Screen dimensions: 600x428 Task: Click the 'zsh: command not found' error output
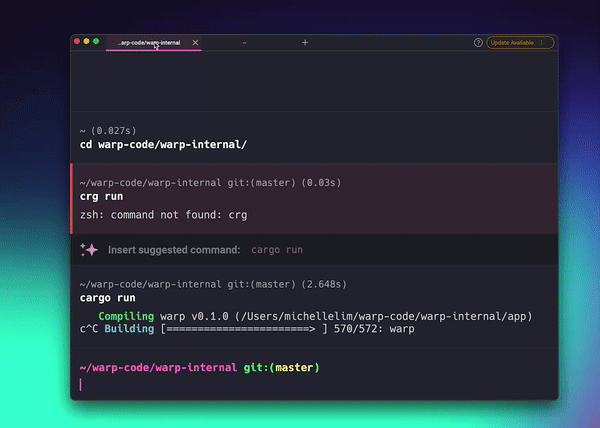coord(163,214)
